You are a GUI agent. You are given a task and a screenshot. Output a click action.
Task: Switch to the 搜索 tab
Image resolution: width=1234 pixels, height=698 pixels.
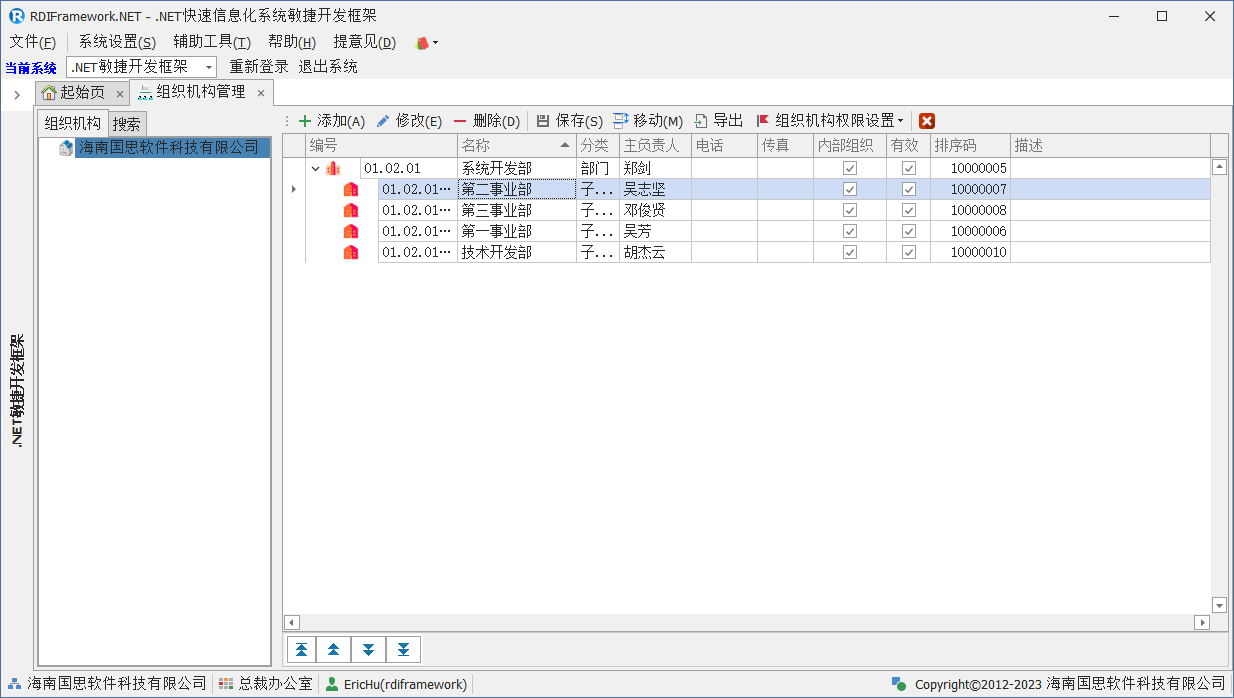click(126, 124)
